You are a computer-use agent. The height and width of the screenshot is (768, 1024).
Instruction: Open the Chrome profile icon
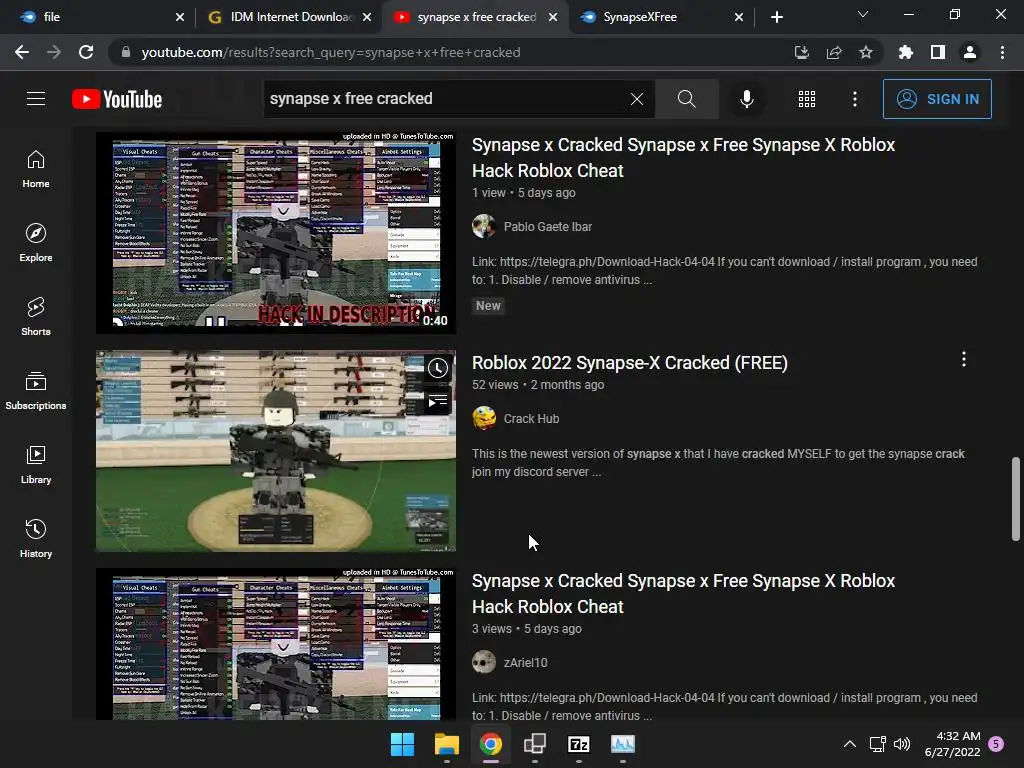970,52
